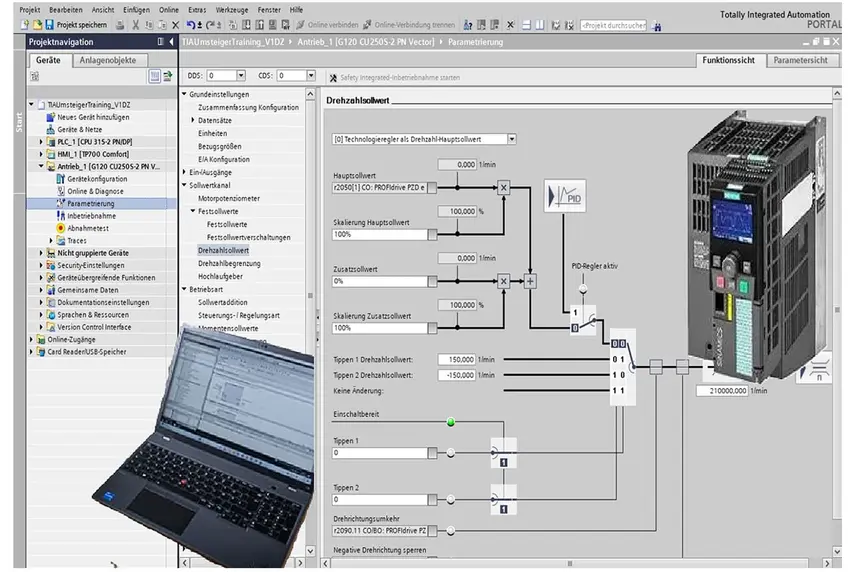Switch to the Parametersicht tab
The height and width of the screenshot is (572, 858).
(799, 60)
